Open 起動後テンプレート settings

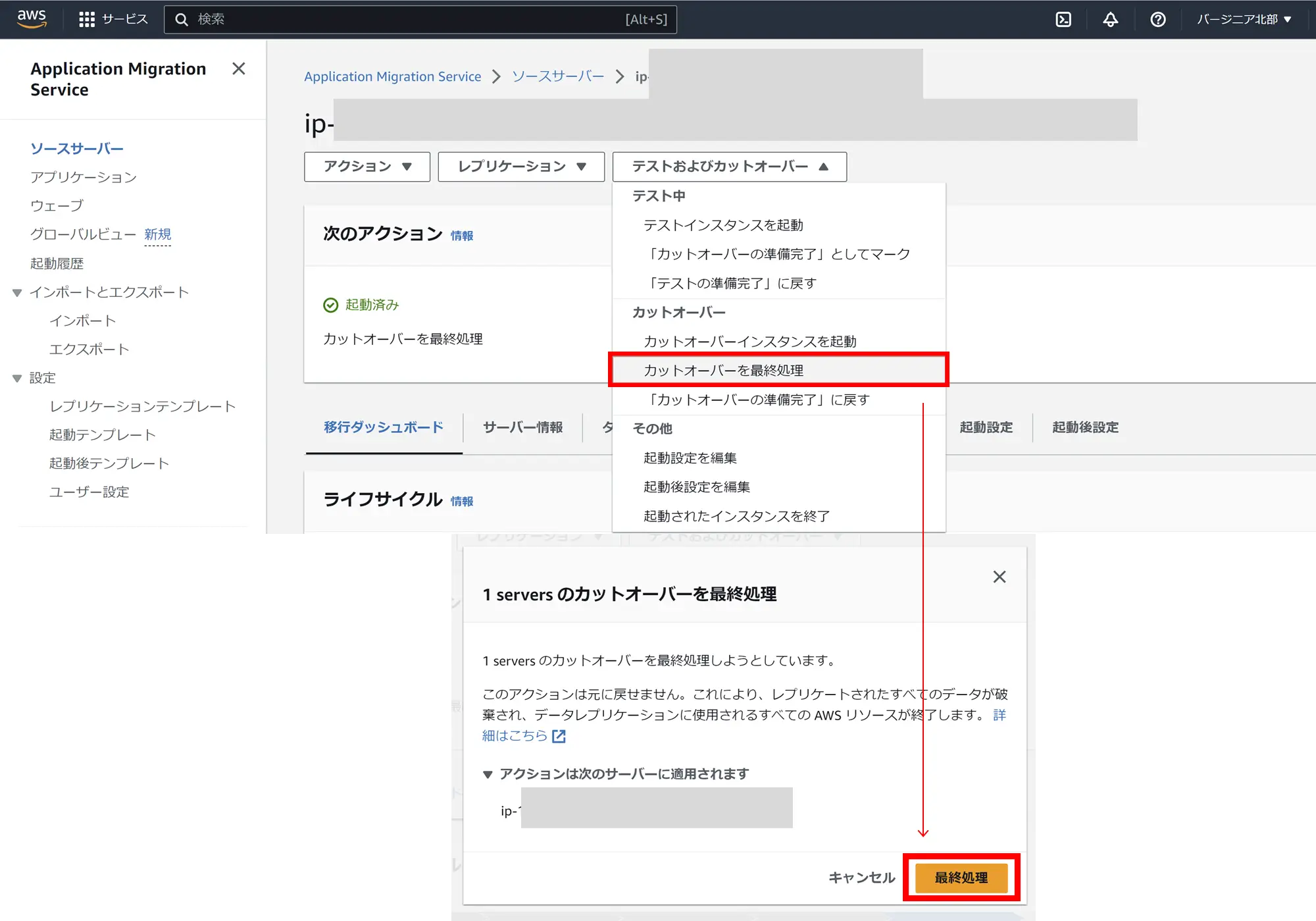coord(109,463)
